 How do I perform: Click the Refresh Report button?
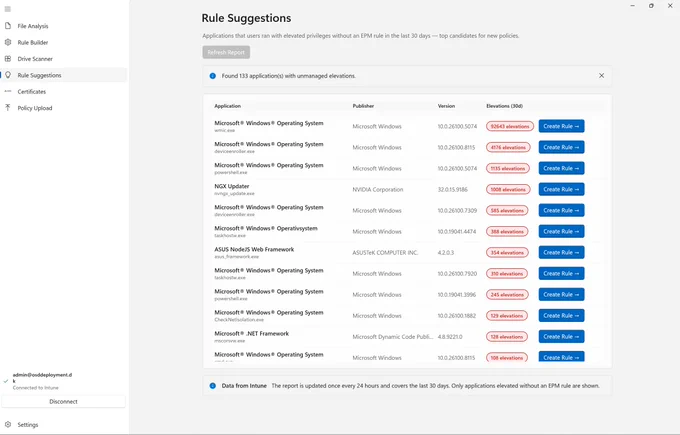226,52
